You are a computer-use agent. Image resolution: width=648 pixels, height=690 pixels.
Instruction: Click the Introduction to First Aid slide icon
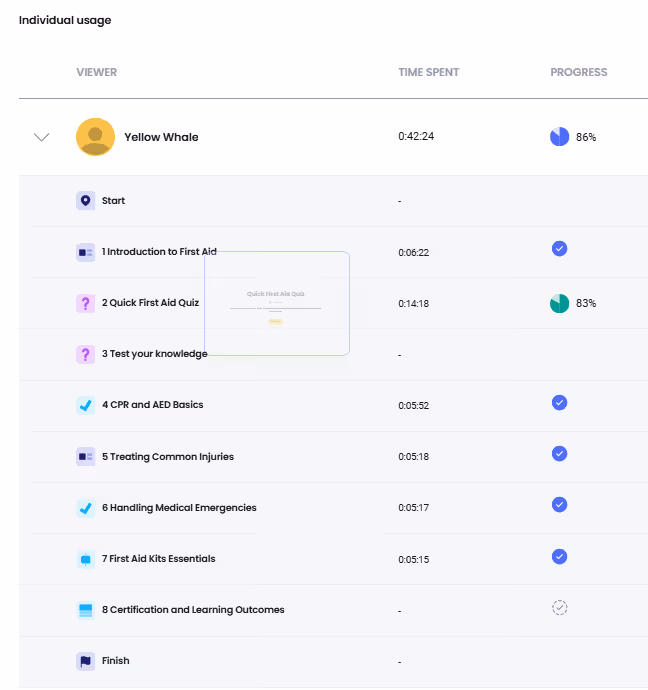(85, 253)
